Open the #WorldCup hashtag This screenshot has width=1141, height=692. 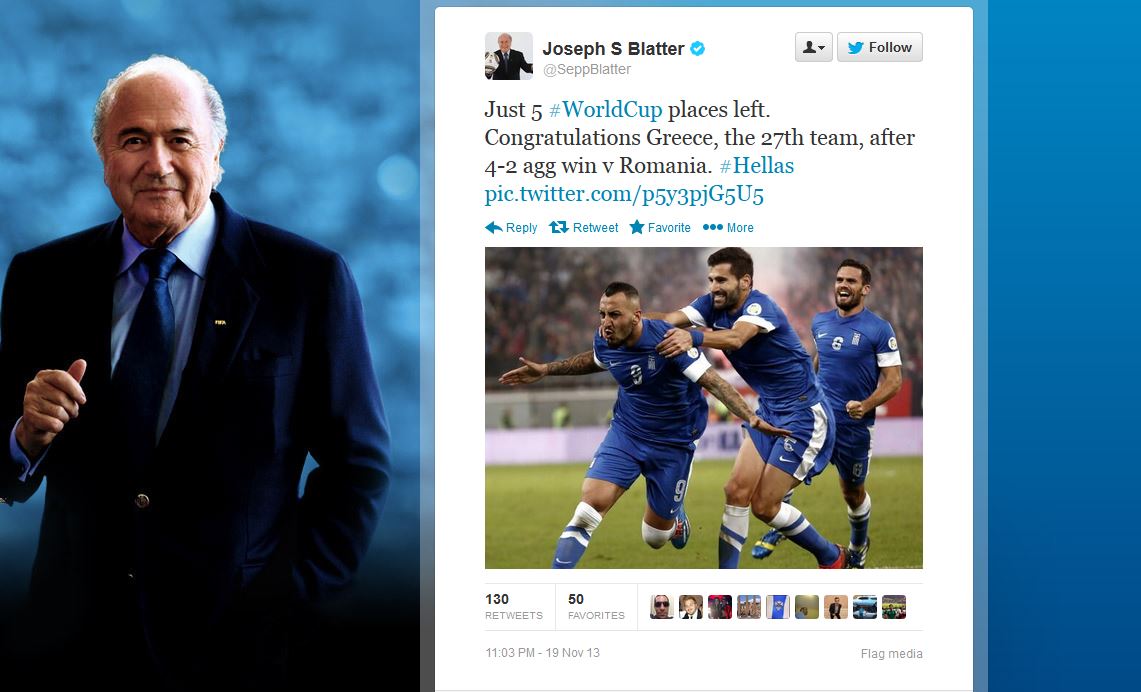(x=605, y=109)
